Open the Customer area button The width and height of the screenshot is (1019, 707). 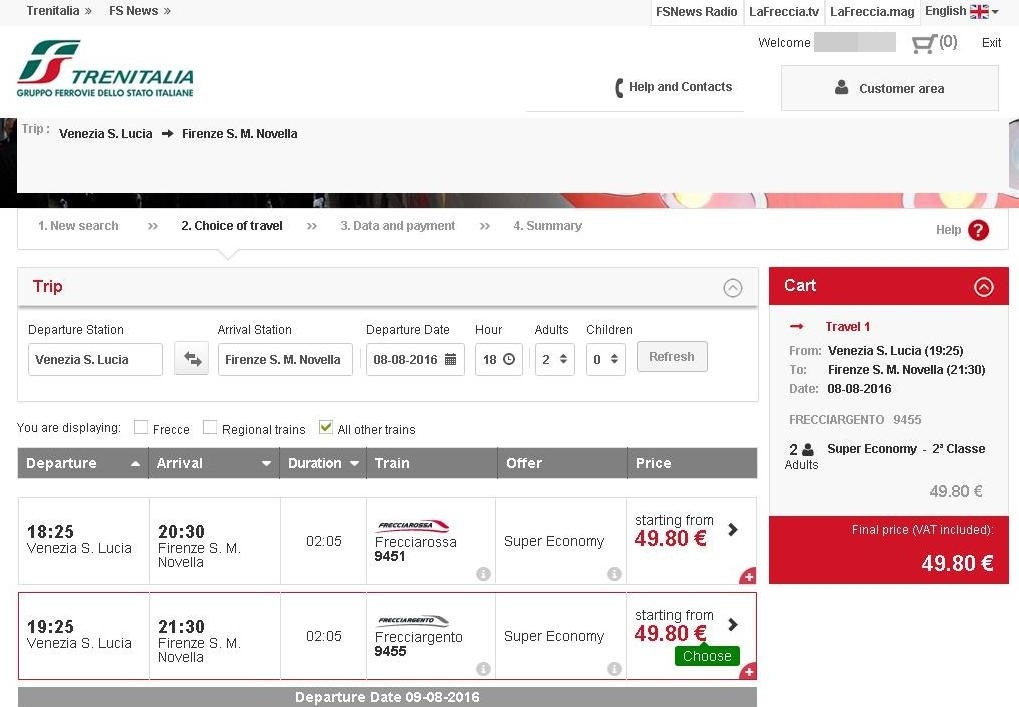tap(890, 88)
